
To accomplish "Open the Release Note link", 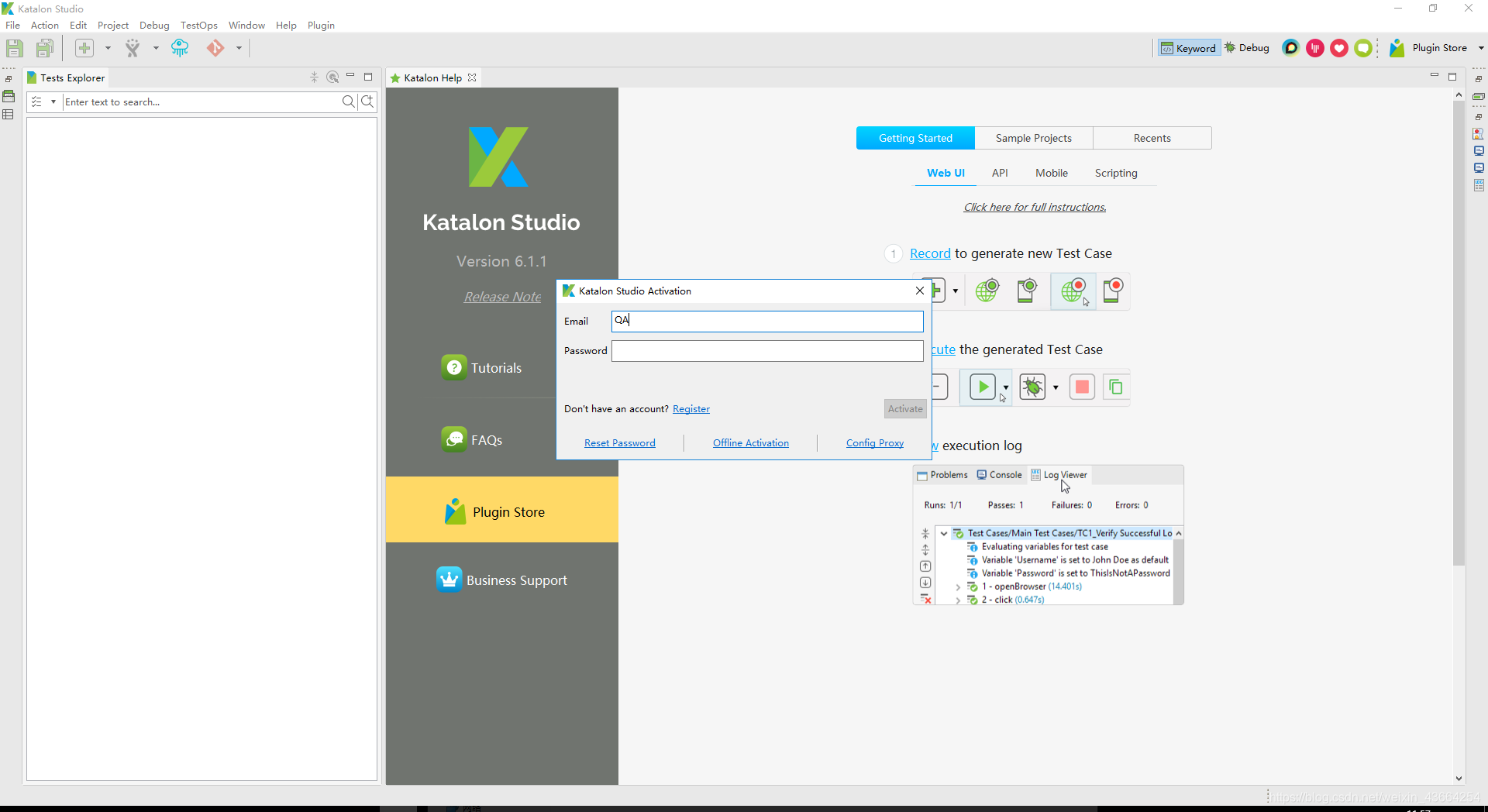I will (x=502, y=297).
